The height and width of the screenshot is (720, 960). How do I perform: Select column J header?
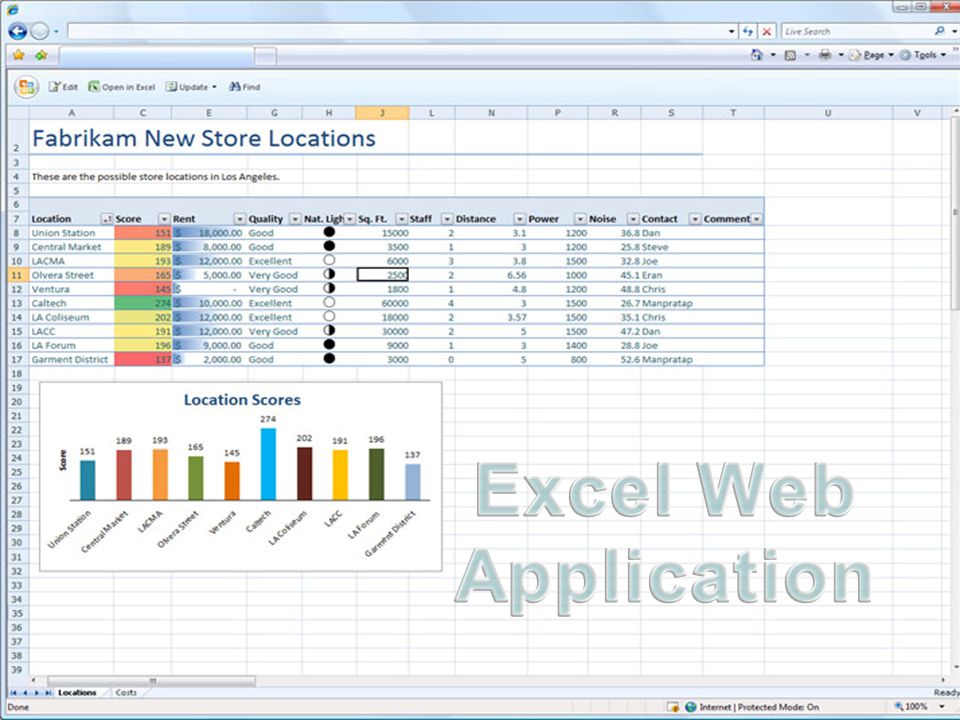pos(382,113)
